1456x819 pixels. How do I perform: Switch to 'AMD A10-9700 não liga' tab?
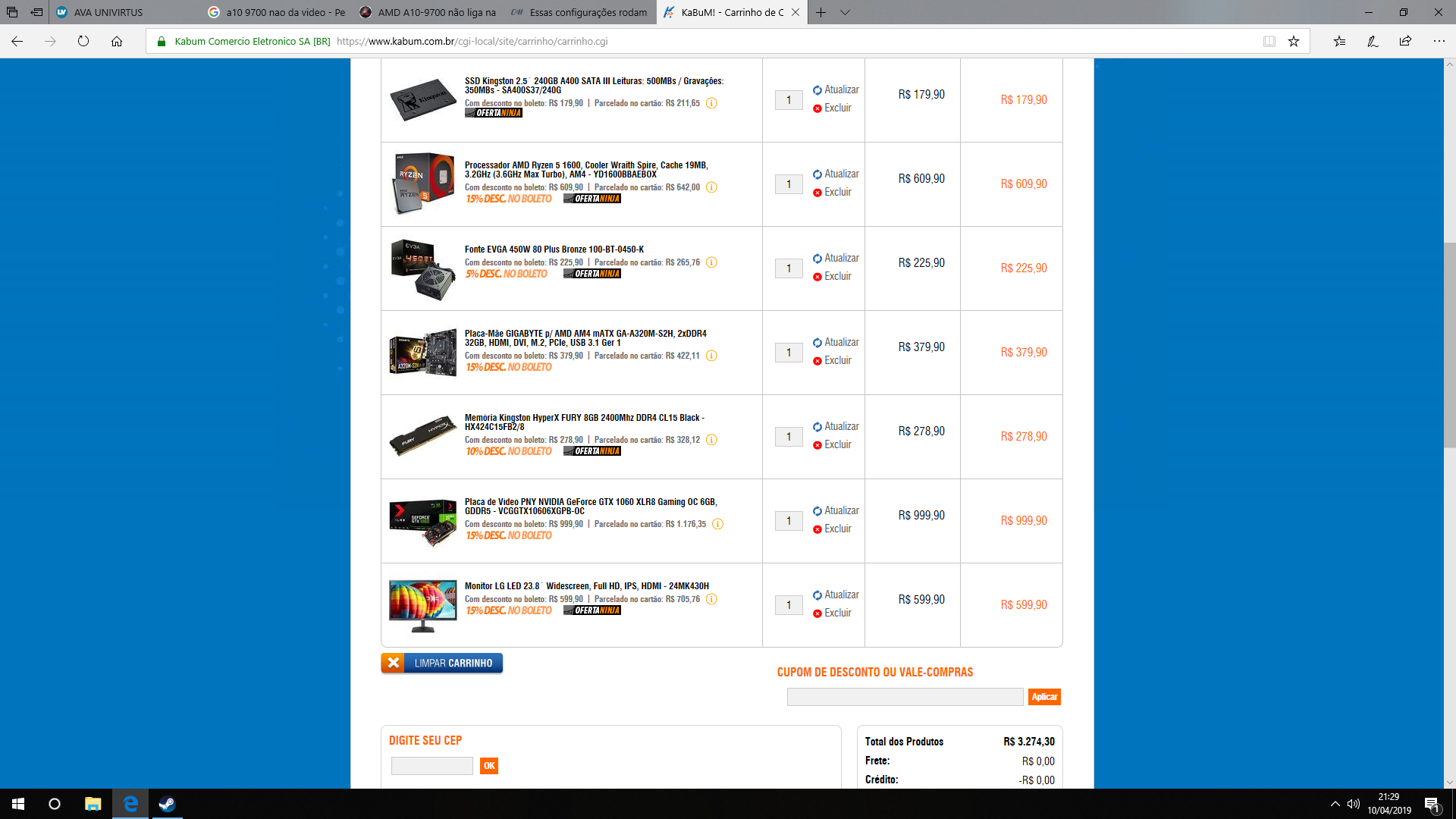click(428, 12)
